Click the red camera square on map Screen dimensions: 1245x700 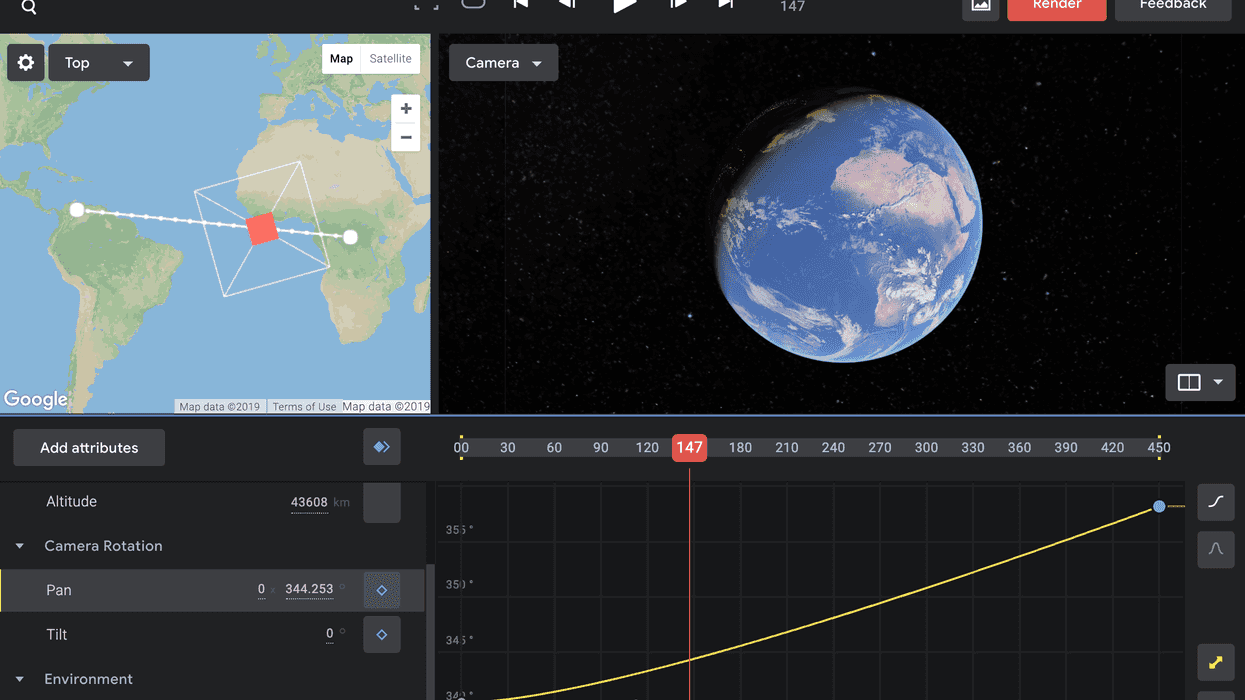tap(262, 229)
